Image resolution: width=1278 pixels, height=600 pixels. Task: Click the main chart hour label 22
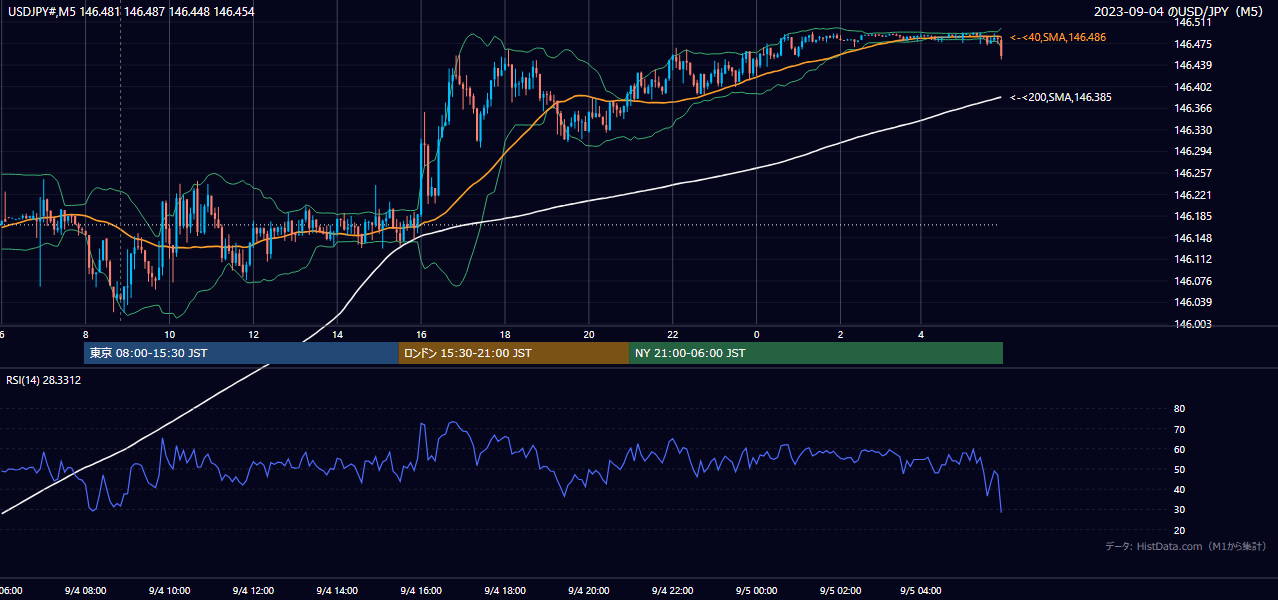[x=673, y=334]
